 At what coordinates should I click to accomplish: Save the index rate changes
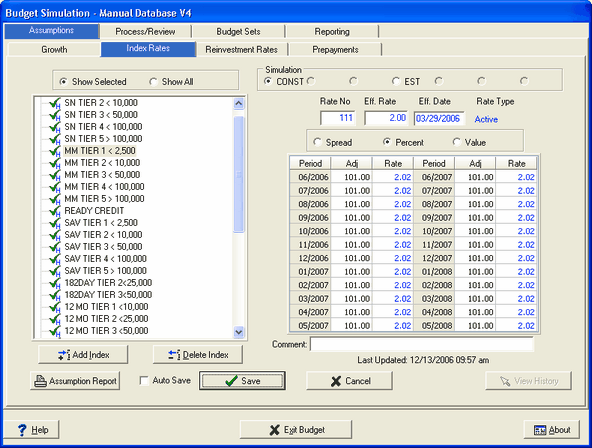[x=242, y=381]
